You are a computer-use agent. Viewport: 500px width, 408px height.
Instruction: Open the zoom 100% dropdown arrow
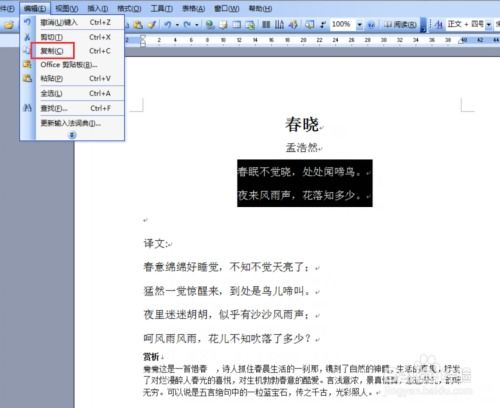[359, 25]
